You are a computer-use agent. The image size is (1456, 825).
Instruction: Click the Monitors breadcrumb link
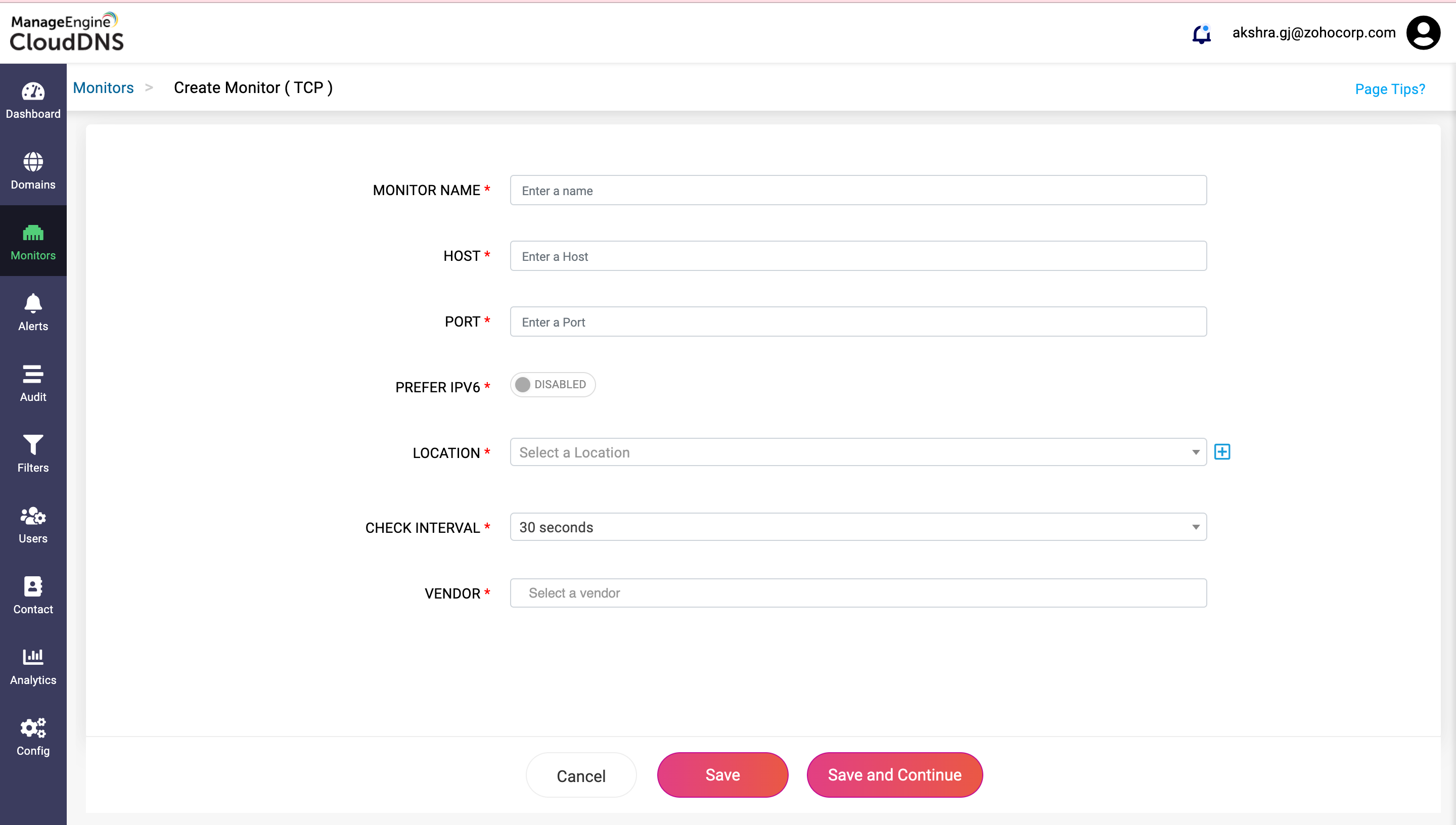103,88
